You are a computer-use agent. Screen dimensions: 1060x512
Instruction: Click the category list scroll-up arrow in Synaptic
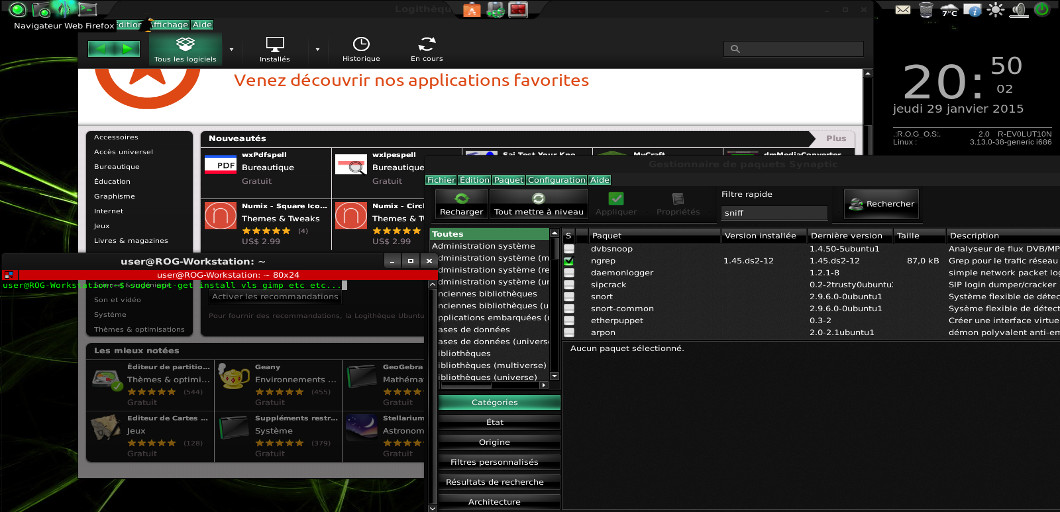(x=555, y=234)
